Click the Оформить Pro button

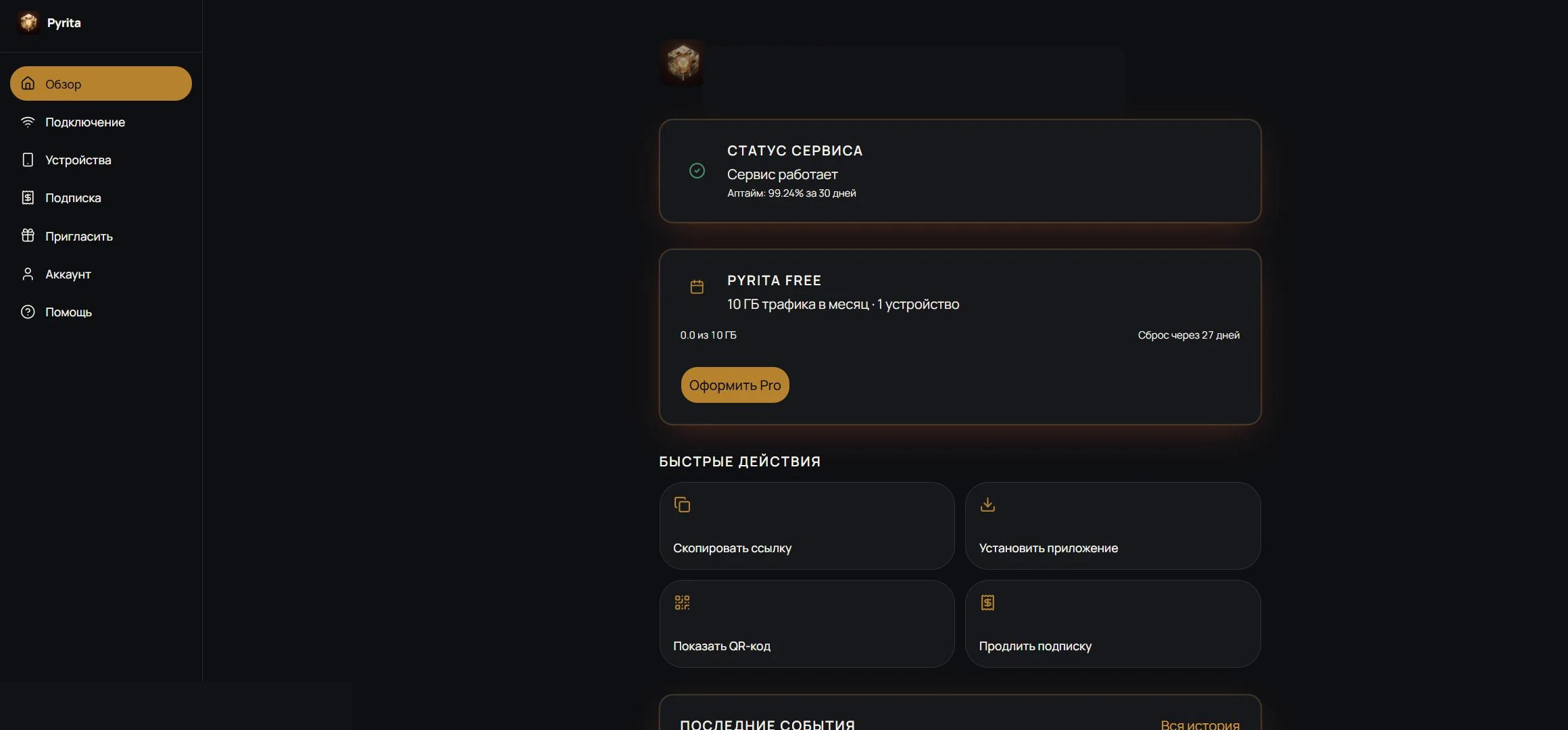tap(735, 385)
